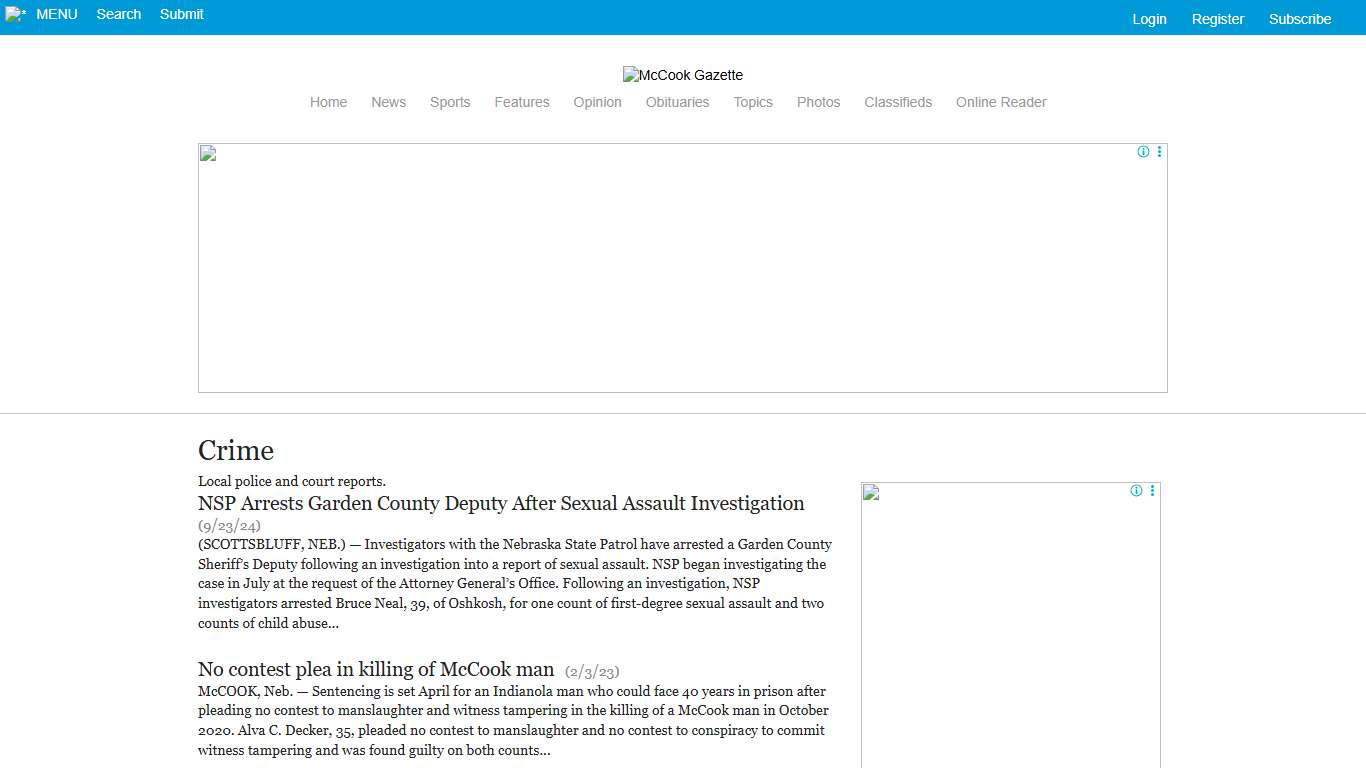Click the Submit link

point(181,14)
